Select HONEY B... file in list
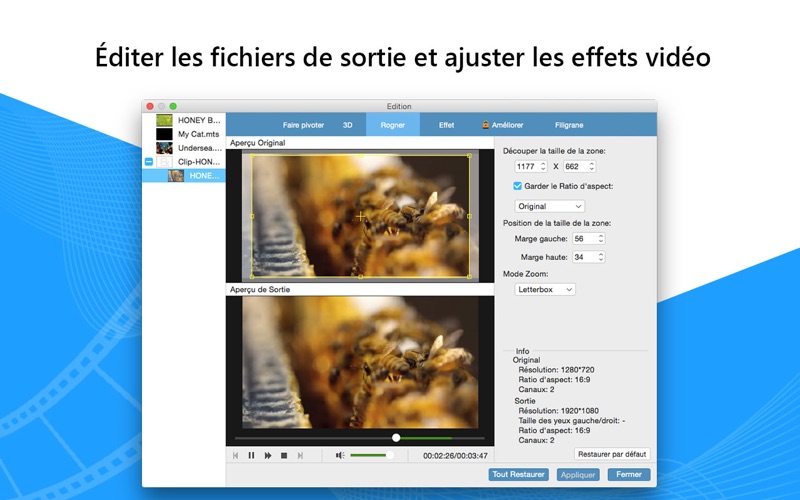 tap(184, 120)
